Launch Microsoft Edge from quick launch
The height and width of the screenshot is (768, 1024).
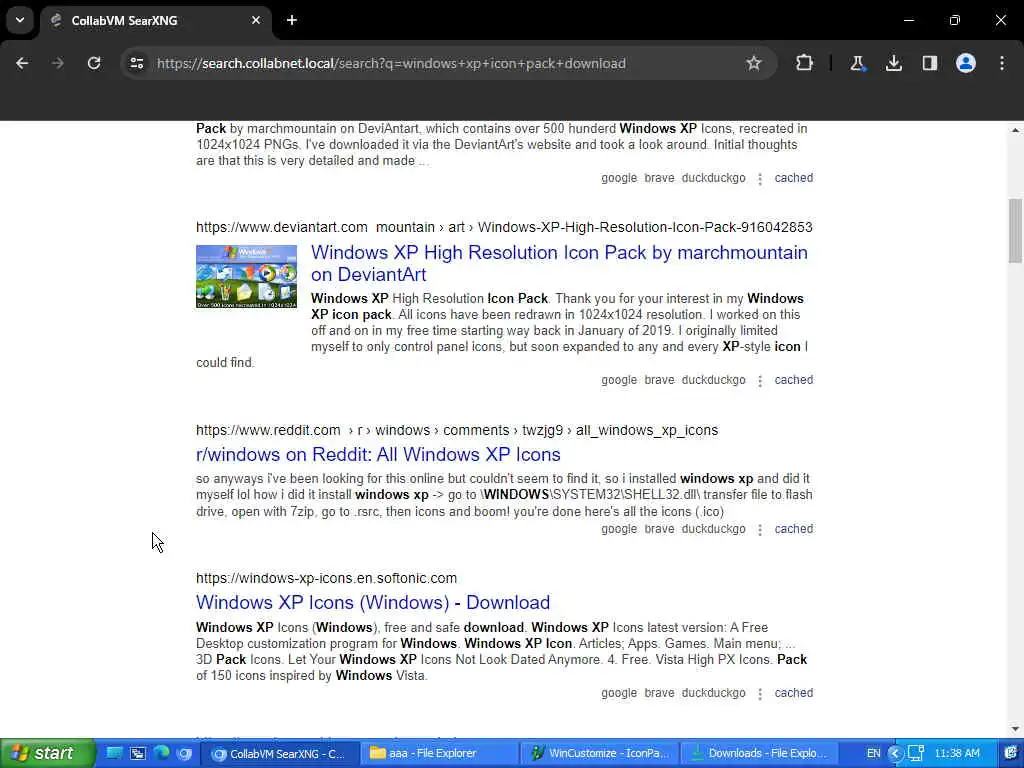click(161, 753)
